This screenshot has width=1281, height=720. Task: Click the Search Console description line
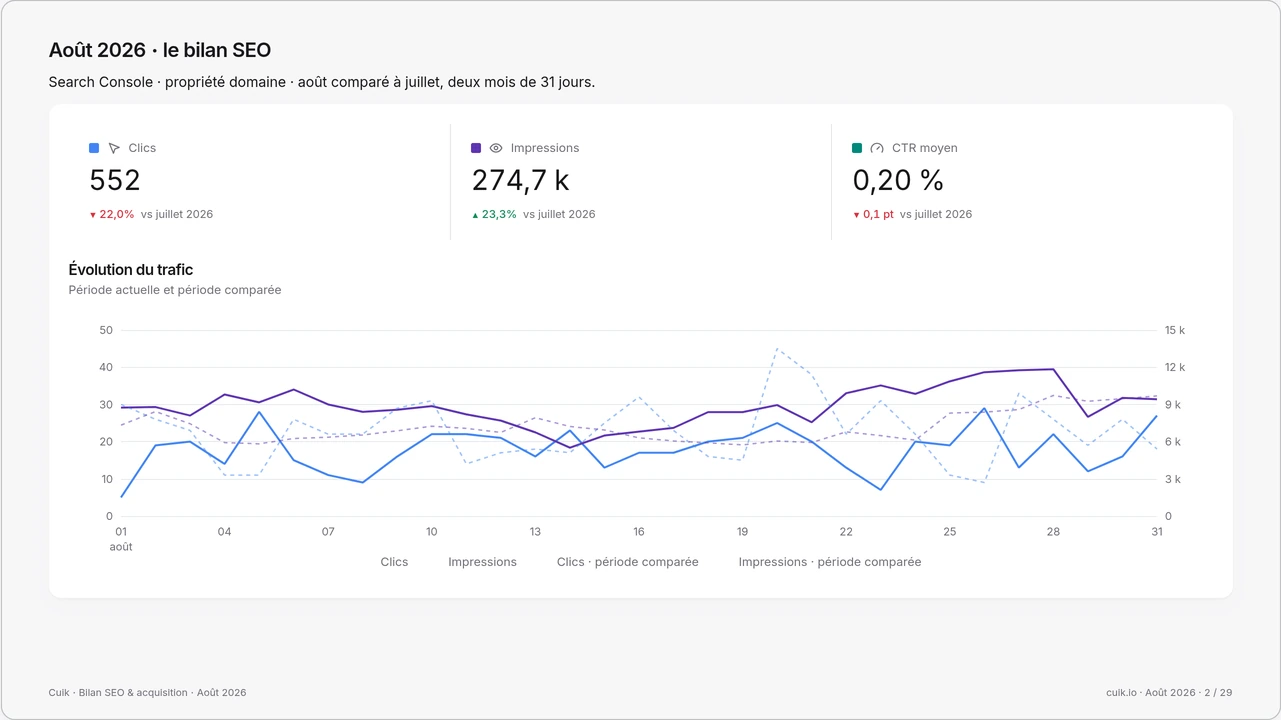click(322, 82)
